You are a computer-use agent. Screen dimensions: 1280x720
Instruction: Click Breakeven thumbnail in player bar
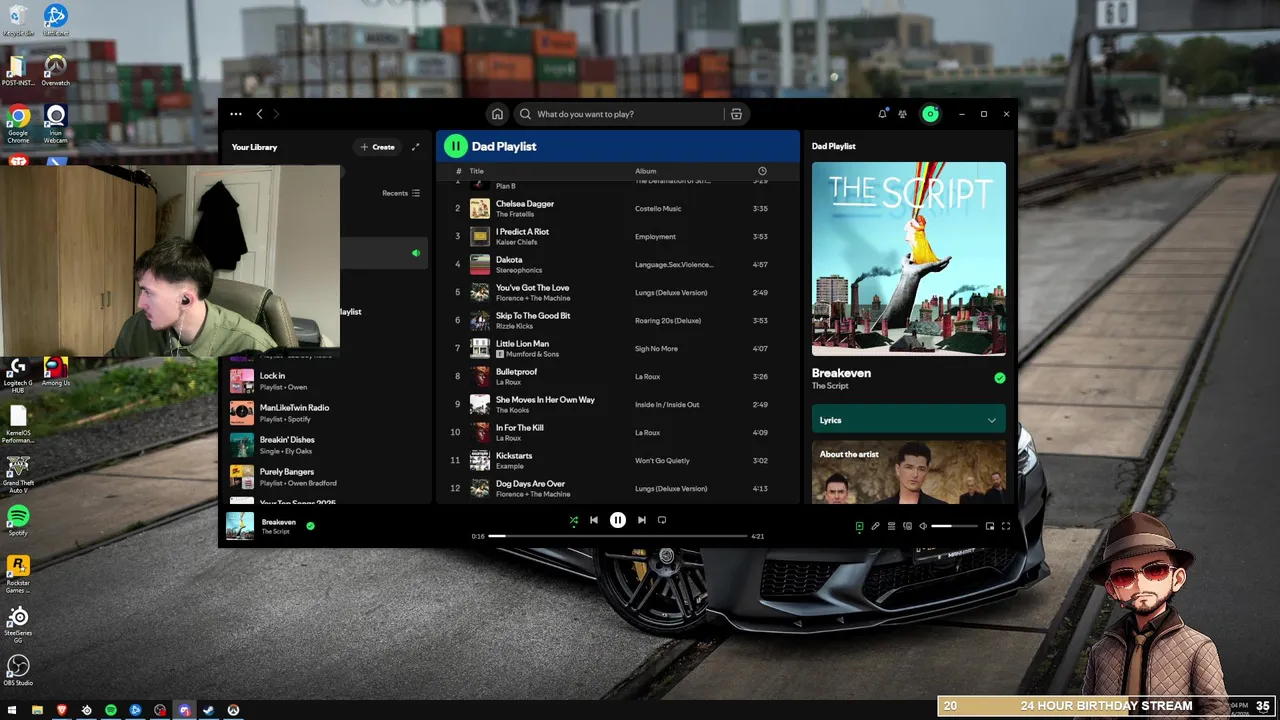240,526
